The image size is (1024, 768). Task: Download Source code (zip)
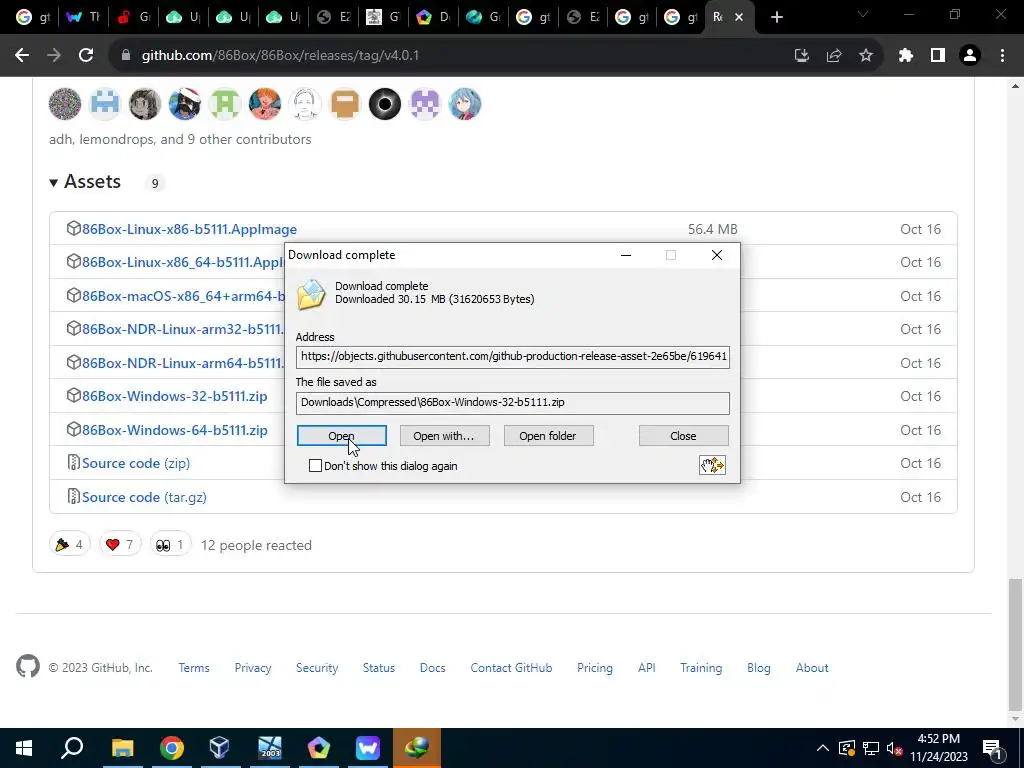[136, 463]
